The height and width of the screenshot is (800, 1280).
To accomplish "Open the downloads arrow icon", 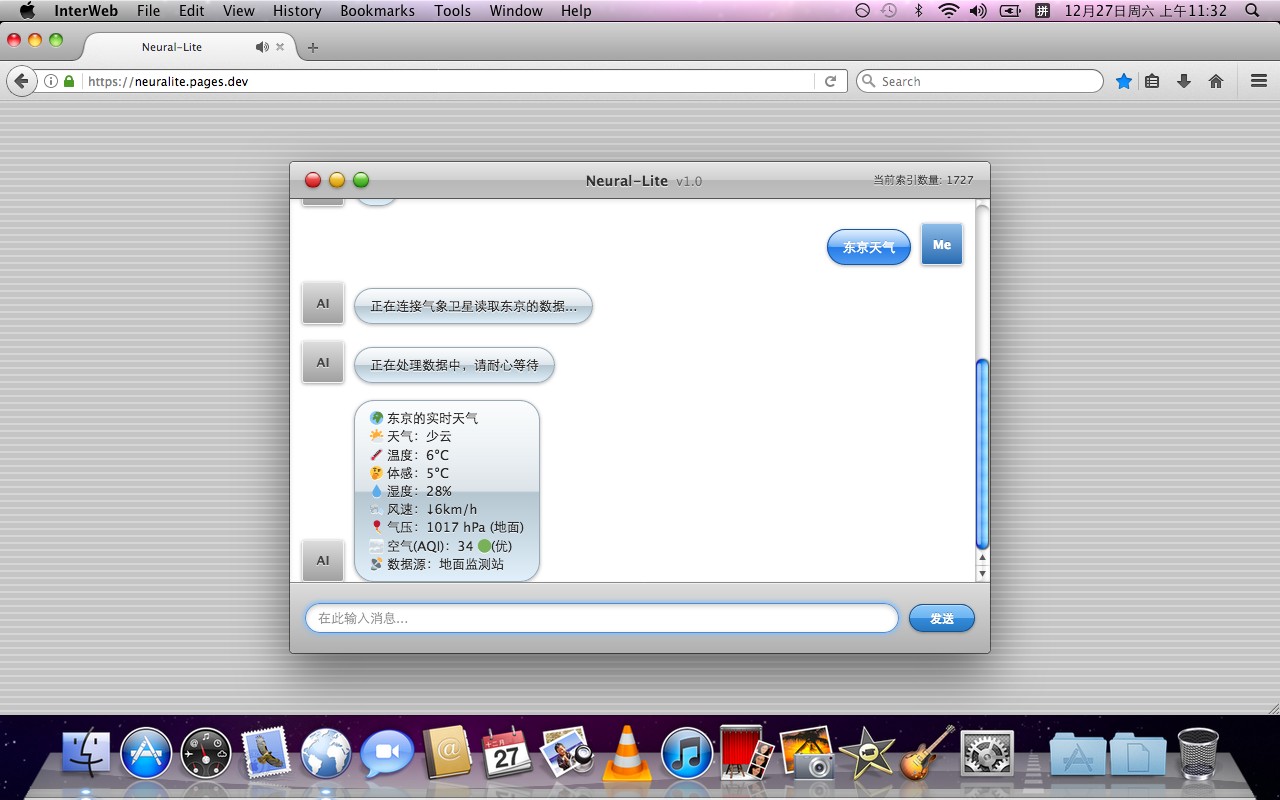I will (1184, 81).
